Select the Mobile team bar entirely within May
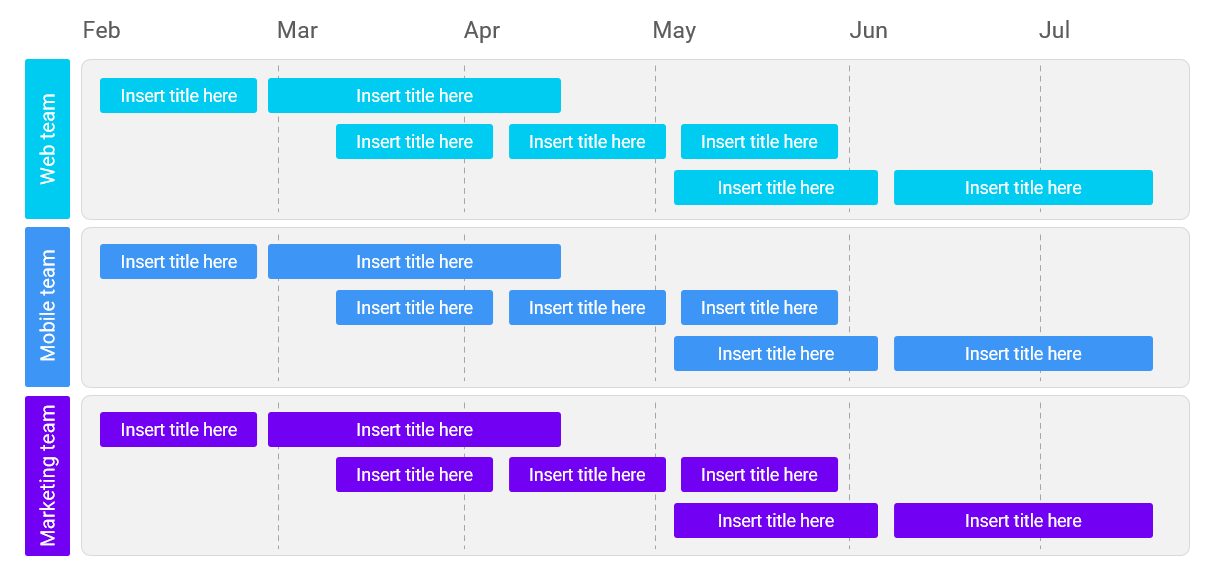 pyautogui.click(x=759, y=308)
